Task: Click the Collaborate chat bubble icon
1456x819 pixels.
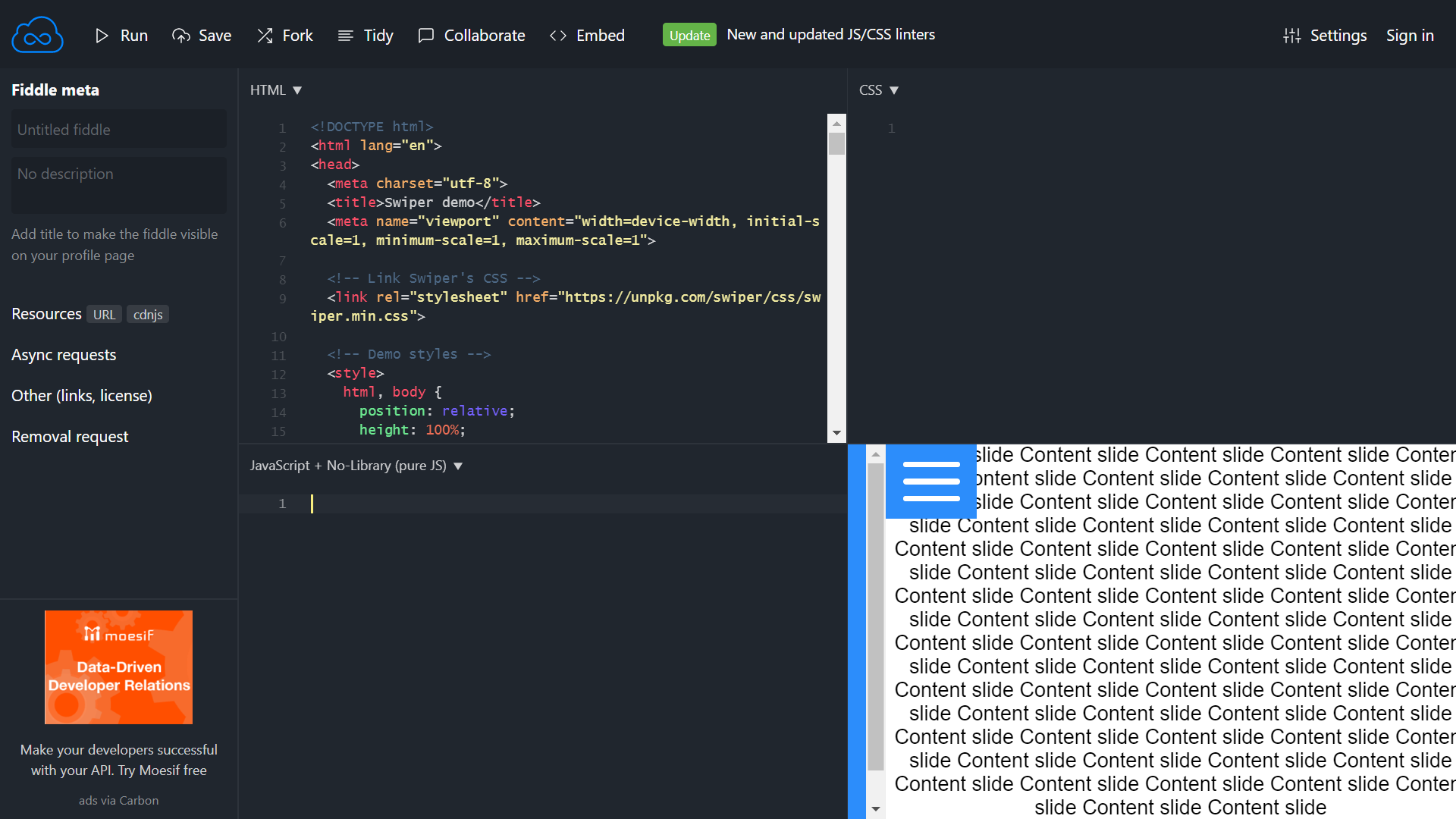Action: pyautogui.click(x=426, y=36)
